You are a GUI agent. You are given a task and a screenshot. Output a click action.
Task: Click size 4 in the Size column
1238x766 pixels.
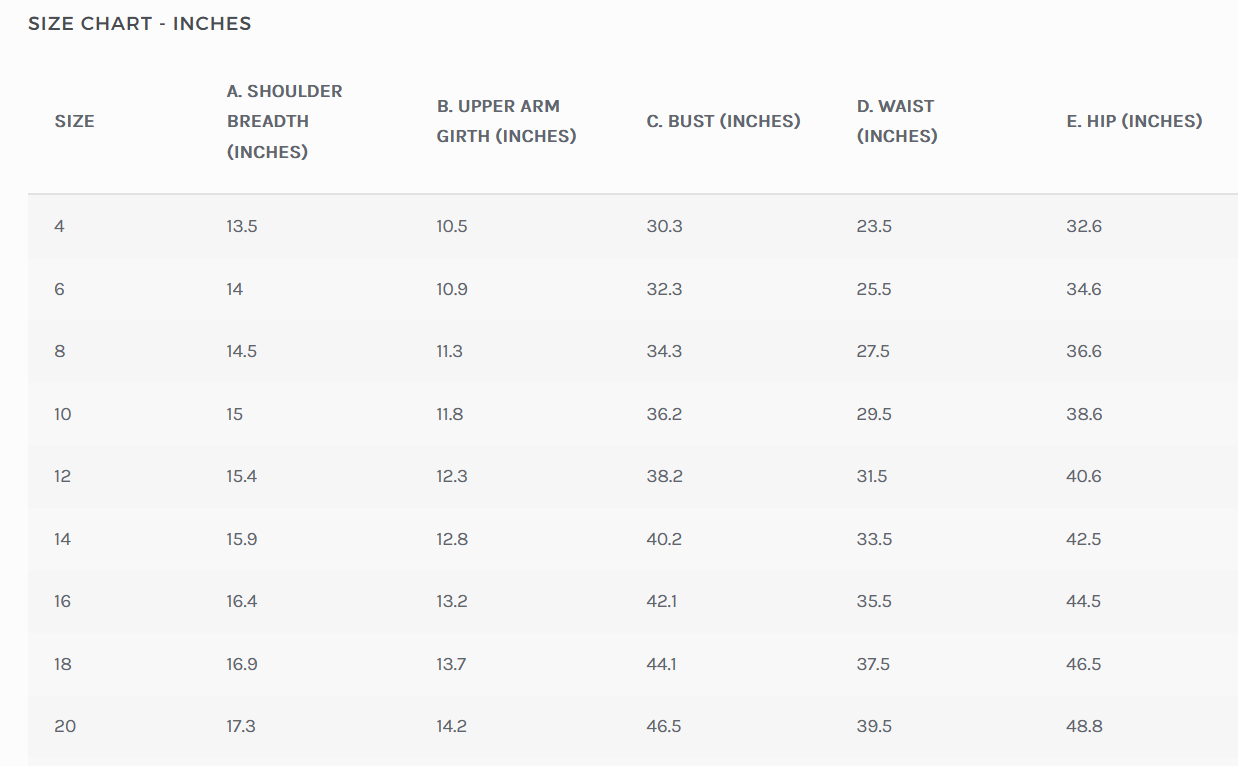(60, 226)
